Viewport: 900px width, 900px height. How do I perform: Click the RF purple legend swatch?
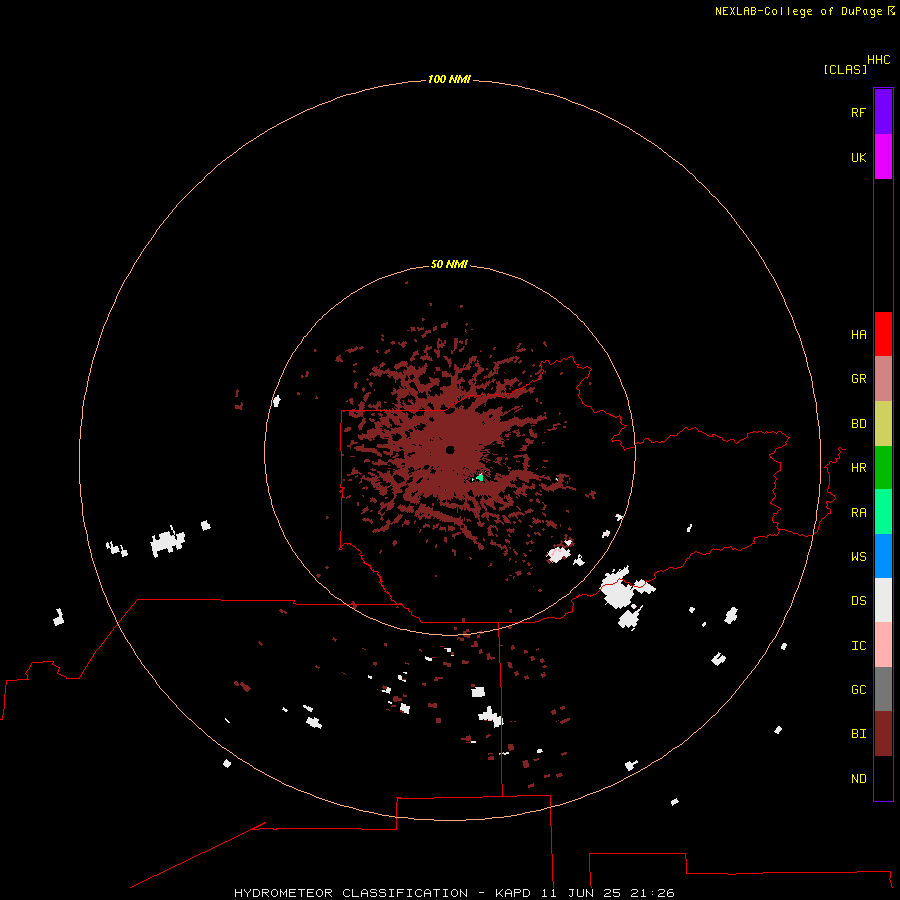[x=883, y=112]
